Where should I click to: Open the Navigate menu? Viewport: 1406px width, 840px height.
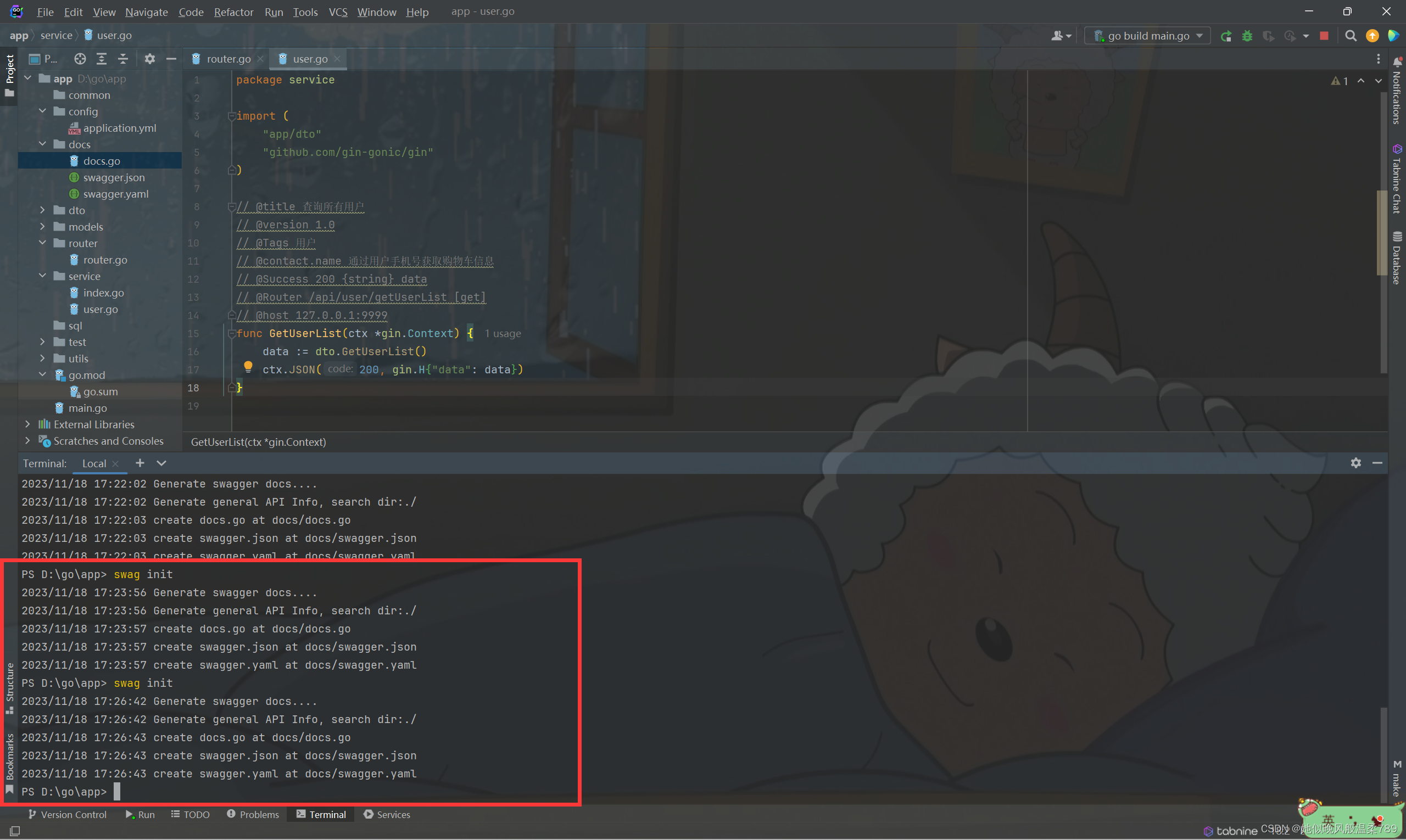(146, 12)
